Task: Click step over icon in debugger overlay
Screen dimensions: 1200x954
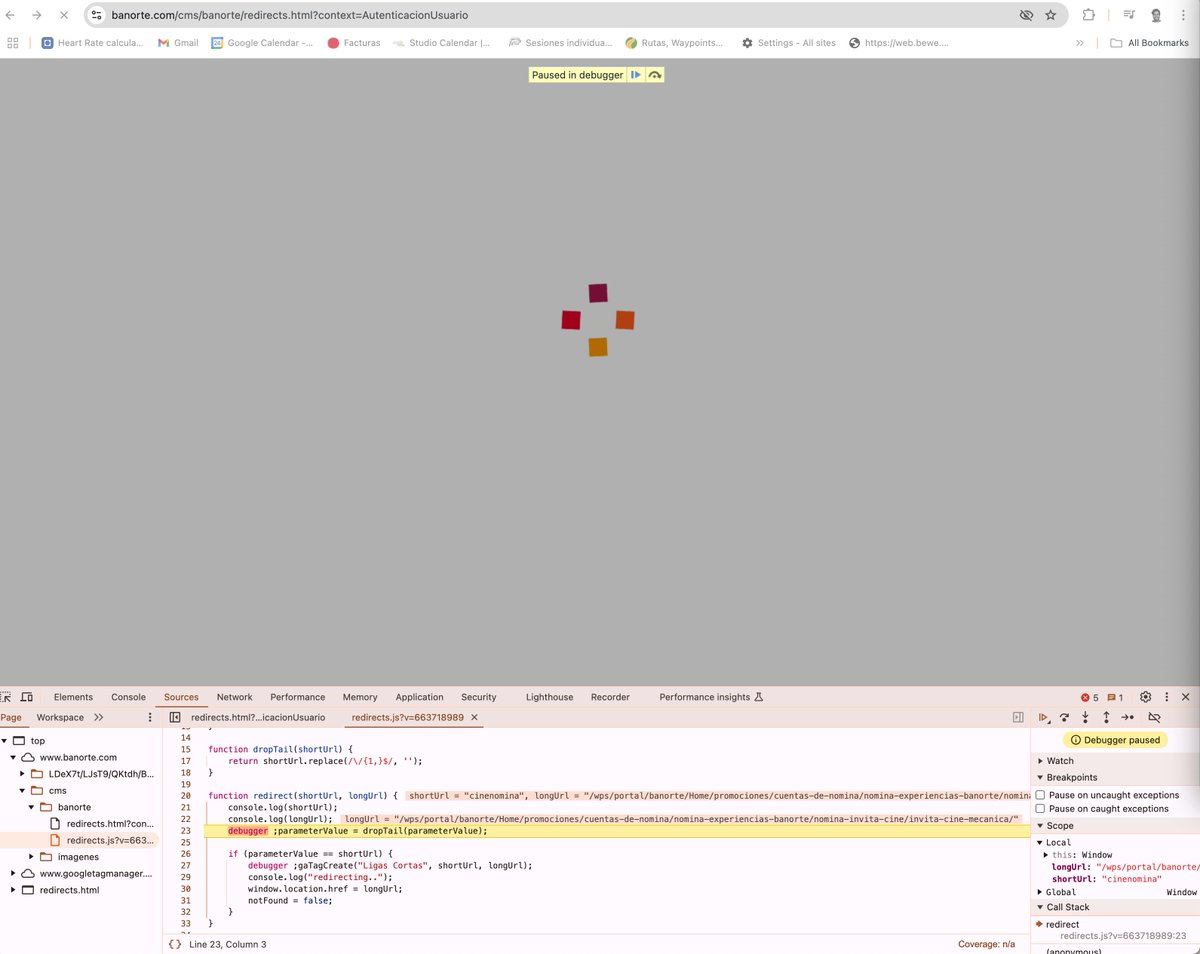Action: coord(654,75)
